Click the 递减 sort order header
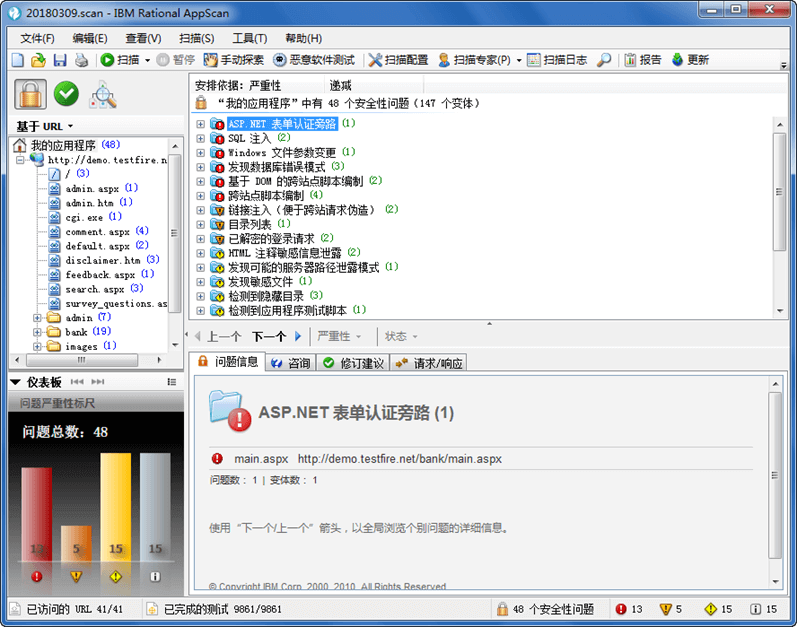 coord(340,85)
